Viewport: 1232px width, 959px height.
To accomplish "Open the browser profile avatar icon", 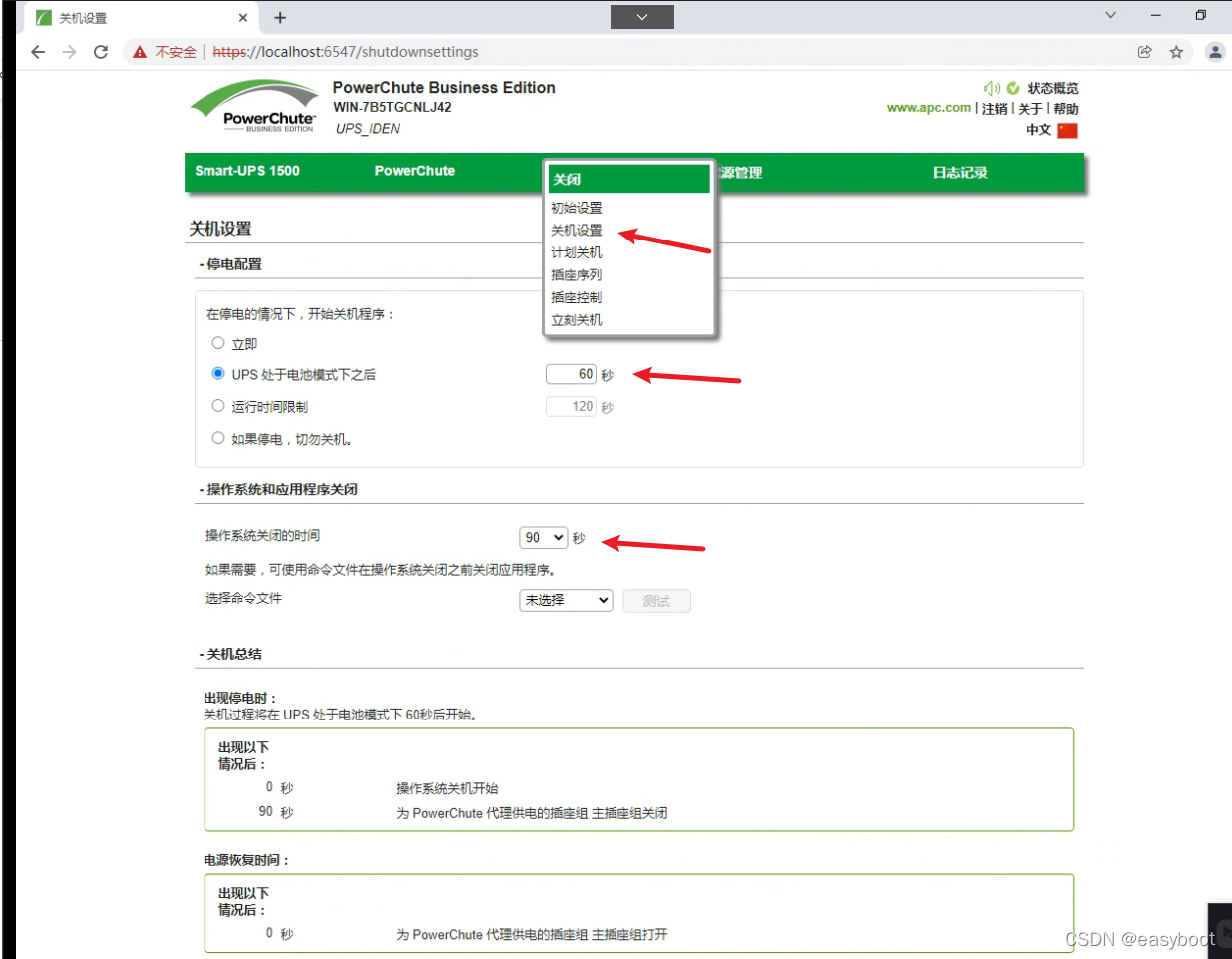I will (1215, 52).
